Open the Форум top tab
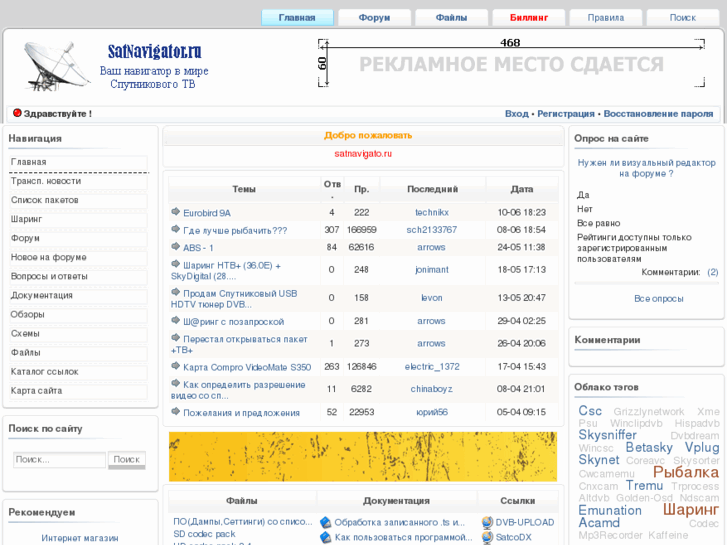The image size is (727, 545). [x=374, y=18]
